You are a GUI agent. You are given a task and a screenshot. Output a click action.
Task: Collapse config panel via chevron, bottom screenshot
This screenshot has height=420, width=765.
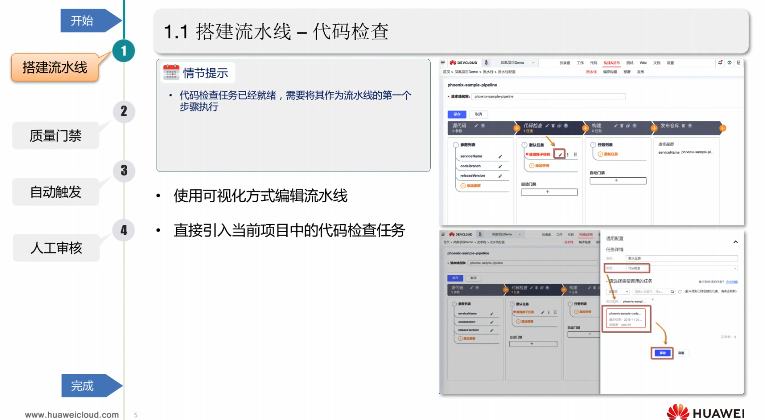point(736,242)
